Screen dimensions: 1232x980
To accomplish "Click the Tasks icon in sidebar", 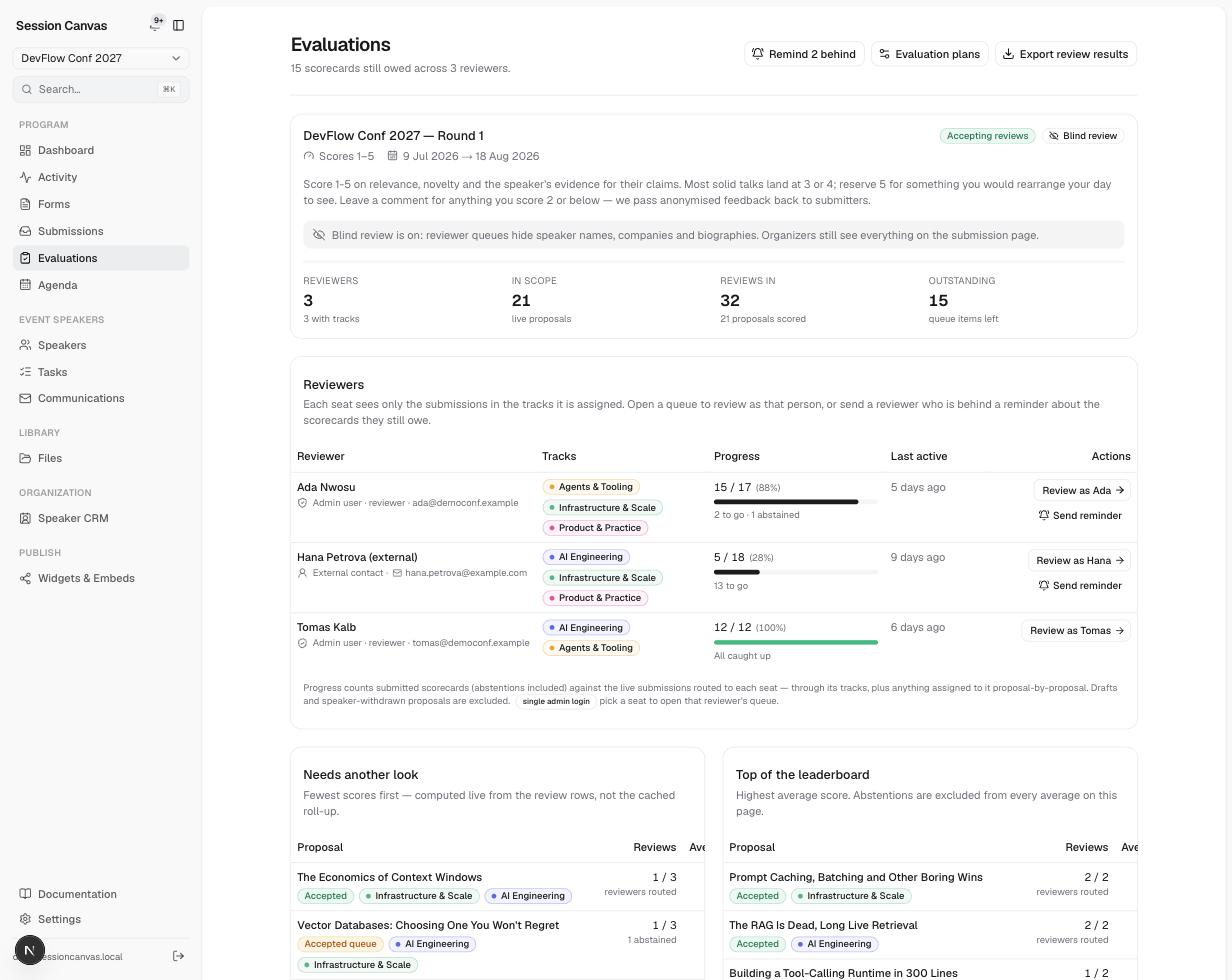I will coord(25,372).
